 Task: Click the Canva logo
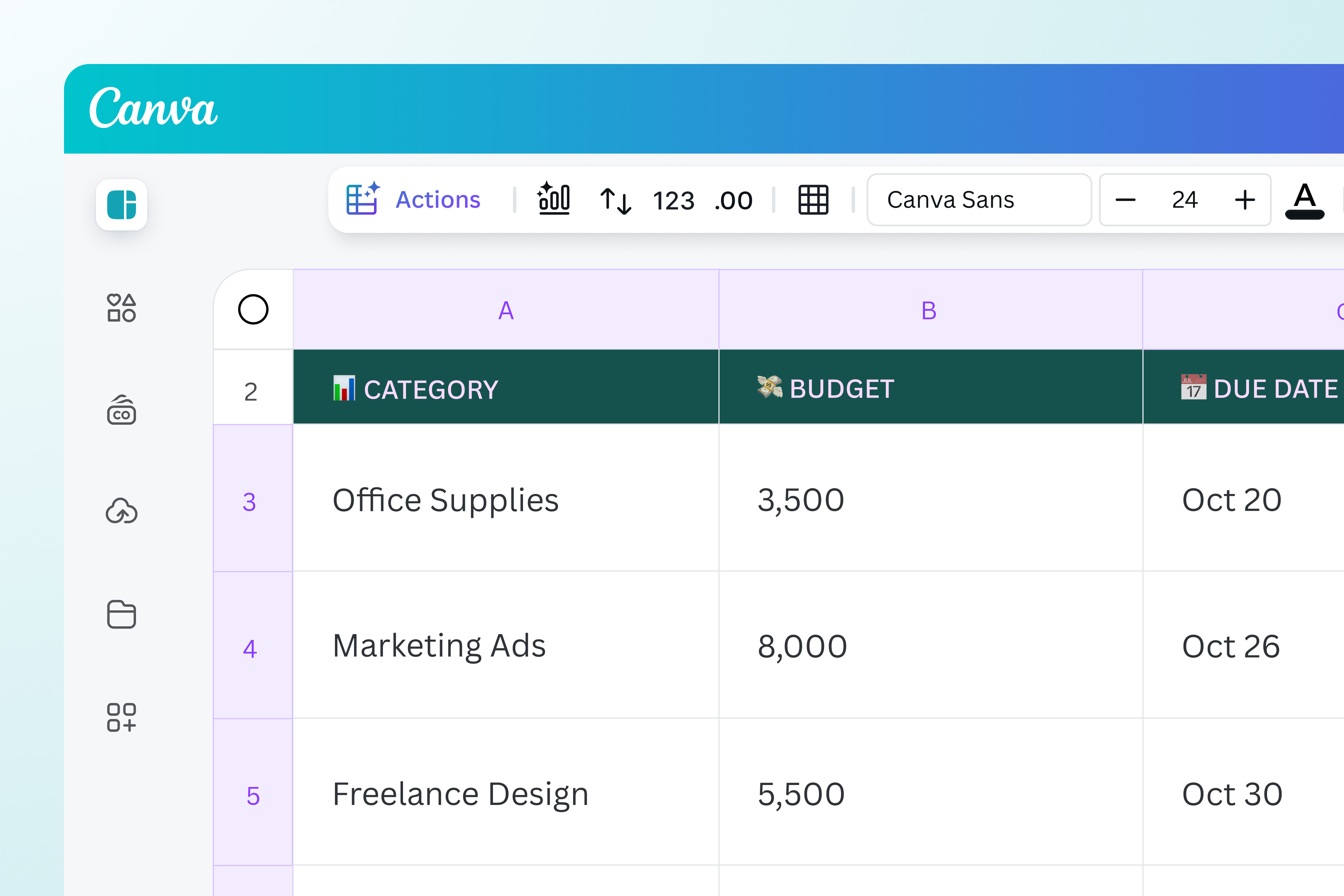(153, 107)
